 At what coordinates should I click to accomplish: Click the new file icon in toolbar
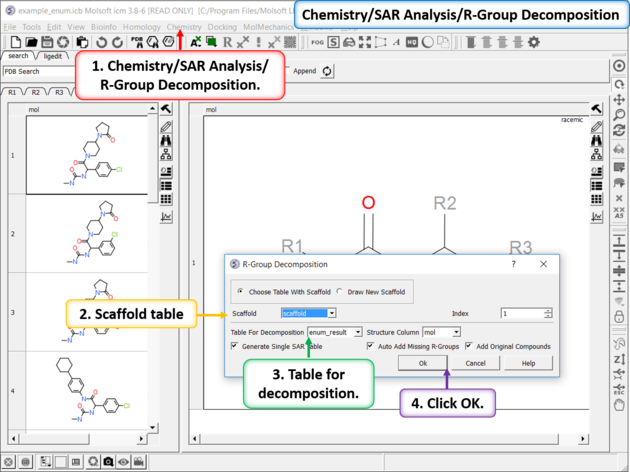(11, 42)
